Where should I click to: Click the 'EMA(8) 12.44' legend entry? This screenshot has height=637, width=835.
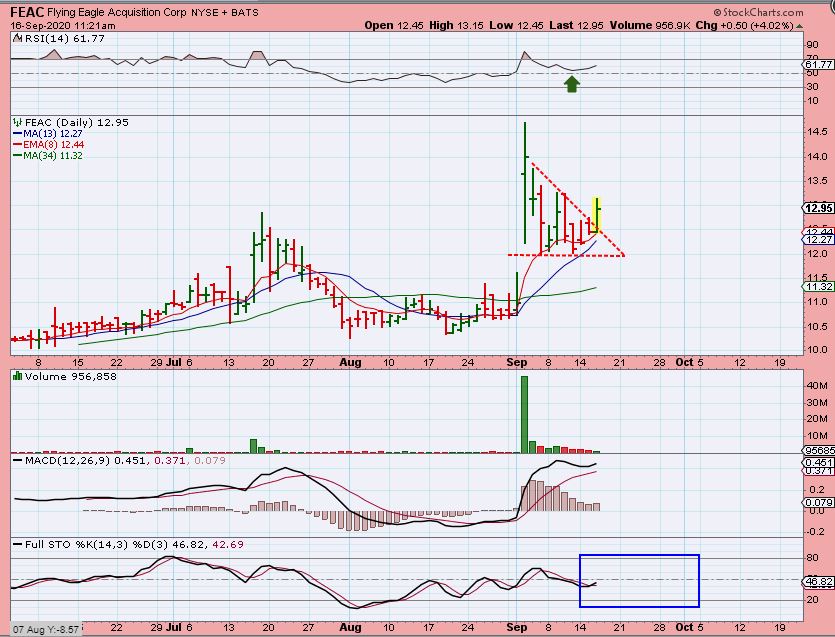(x=54, y=145)
